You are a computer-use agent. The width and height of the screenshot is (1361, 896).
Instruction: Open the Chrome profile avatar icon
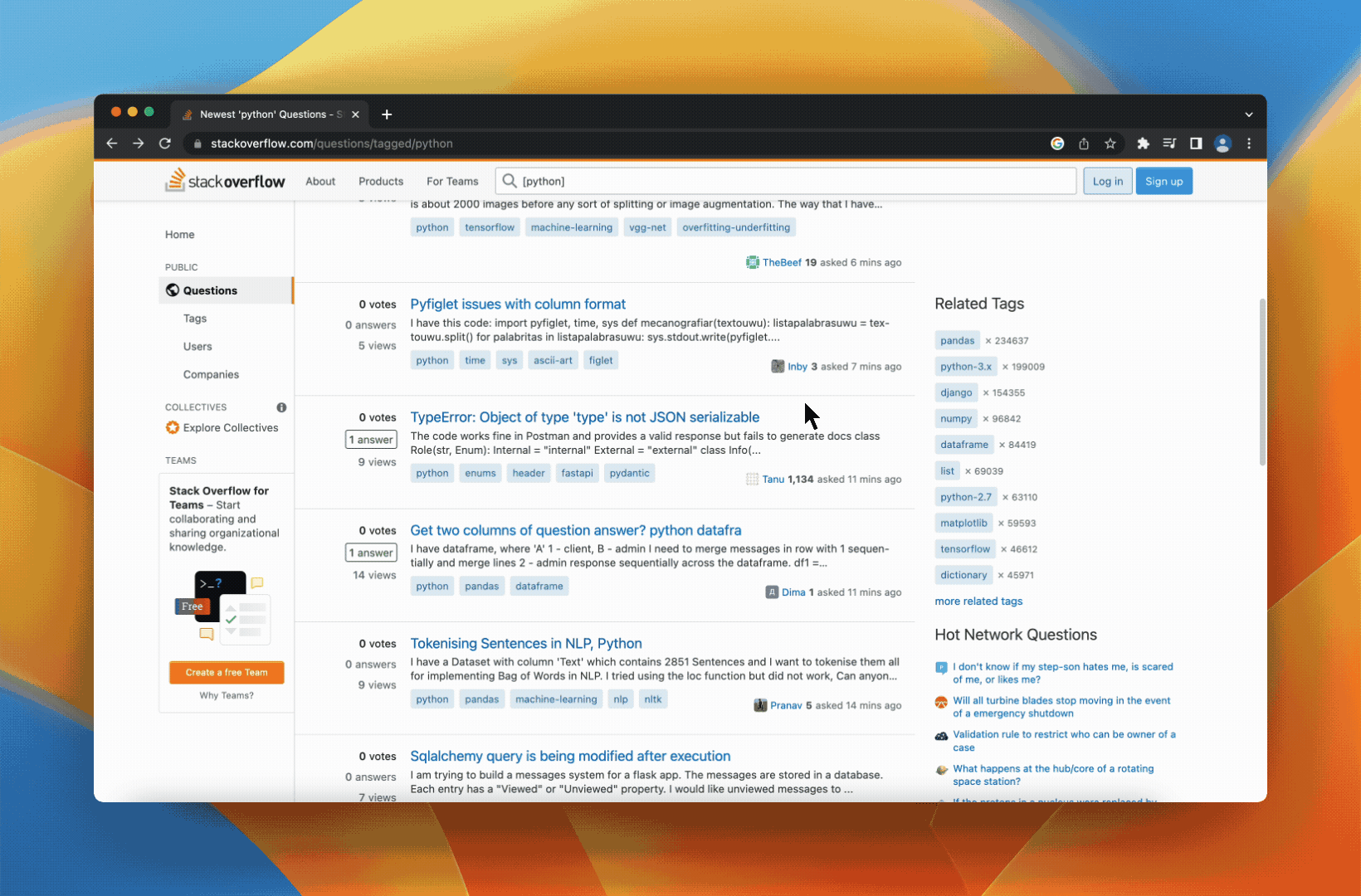pos(1222,144)
